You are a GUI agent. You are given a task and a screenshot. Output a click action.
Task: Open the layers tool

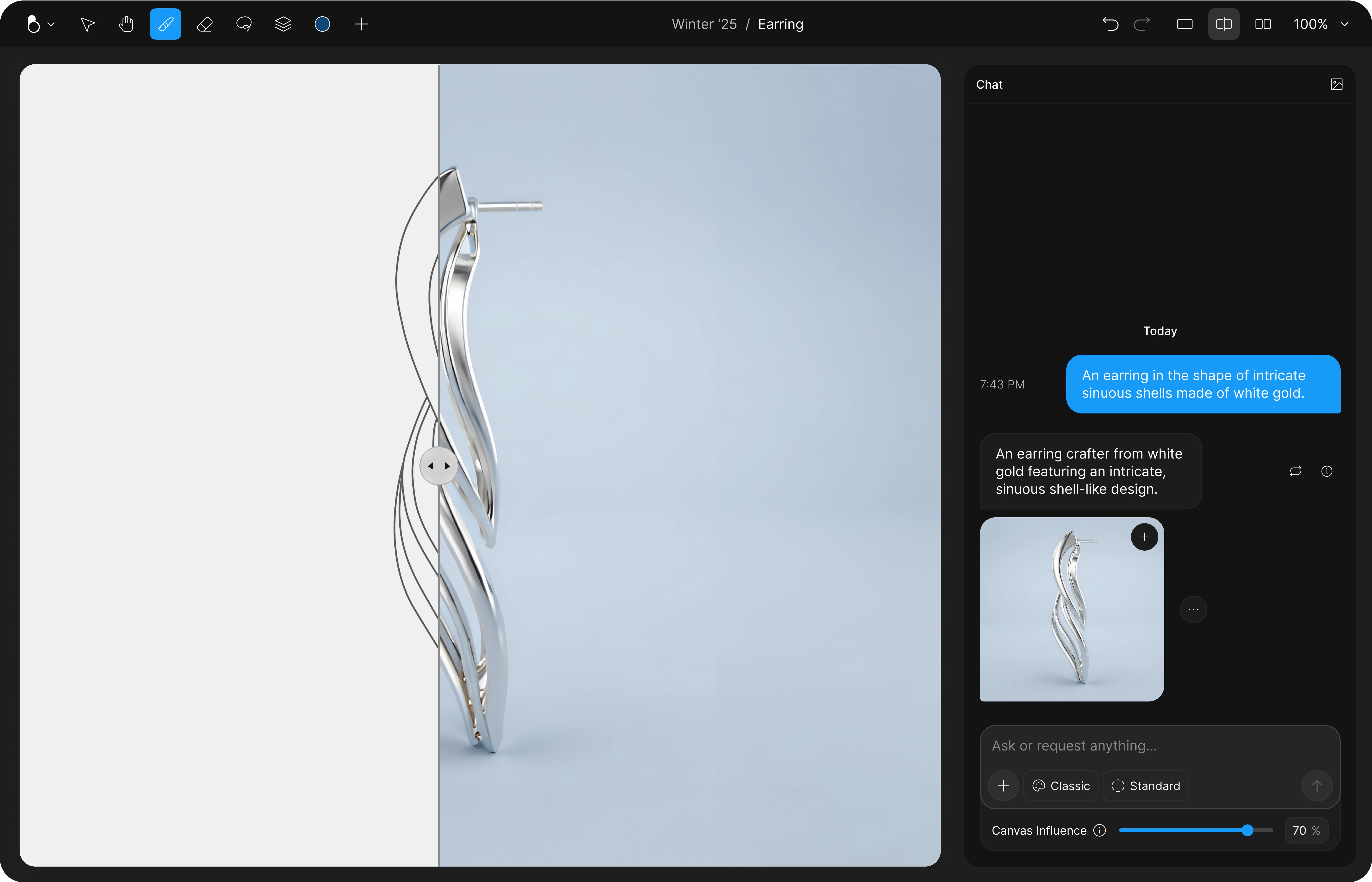283,24
